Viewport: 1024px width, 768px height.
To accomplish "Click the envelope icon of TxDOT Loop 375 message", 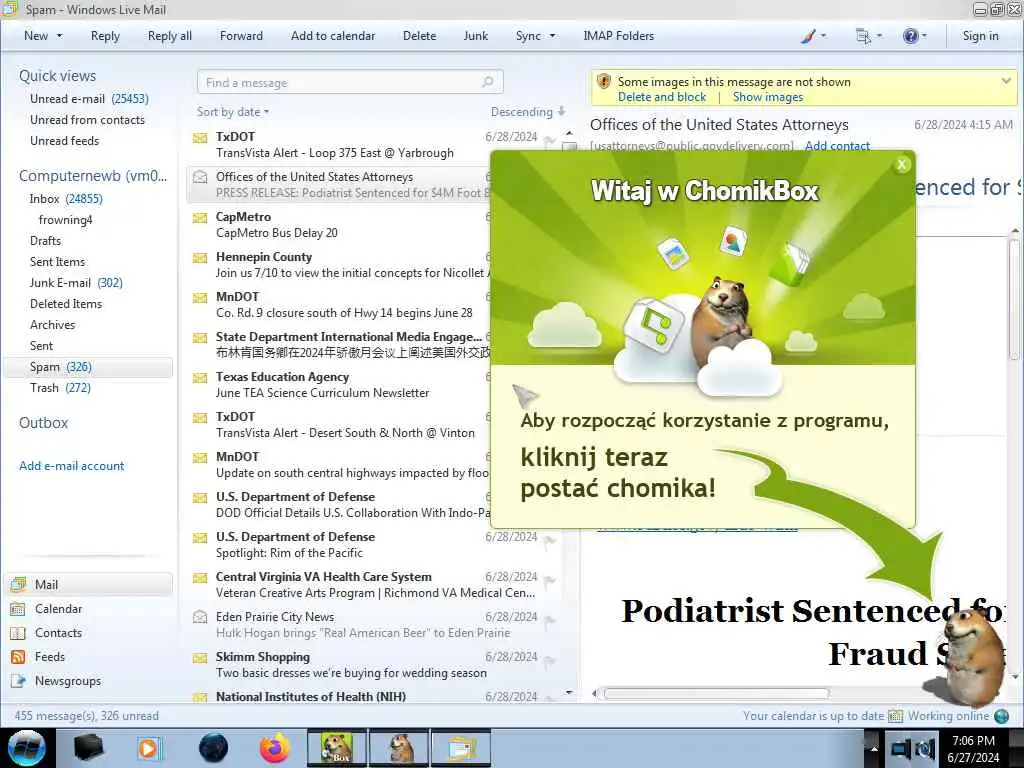I will 200,138.
